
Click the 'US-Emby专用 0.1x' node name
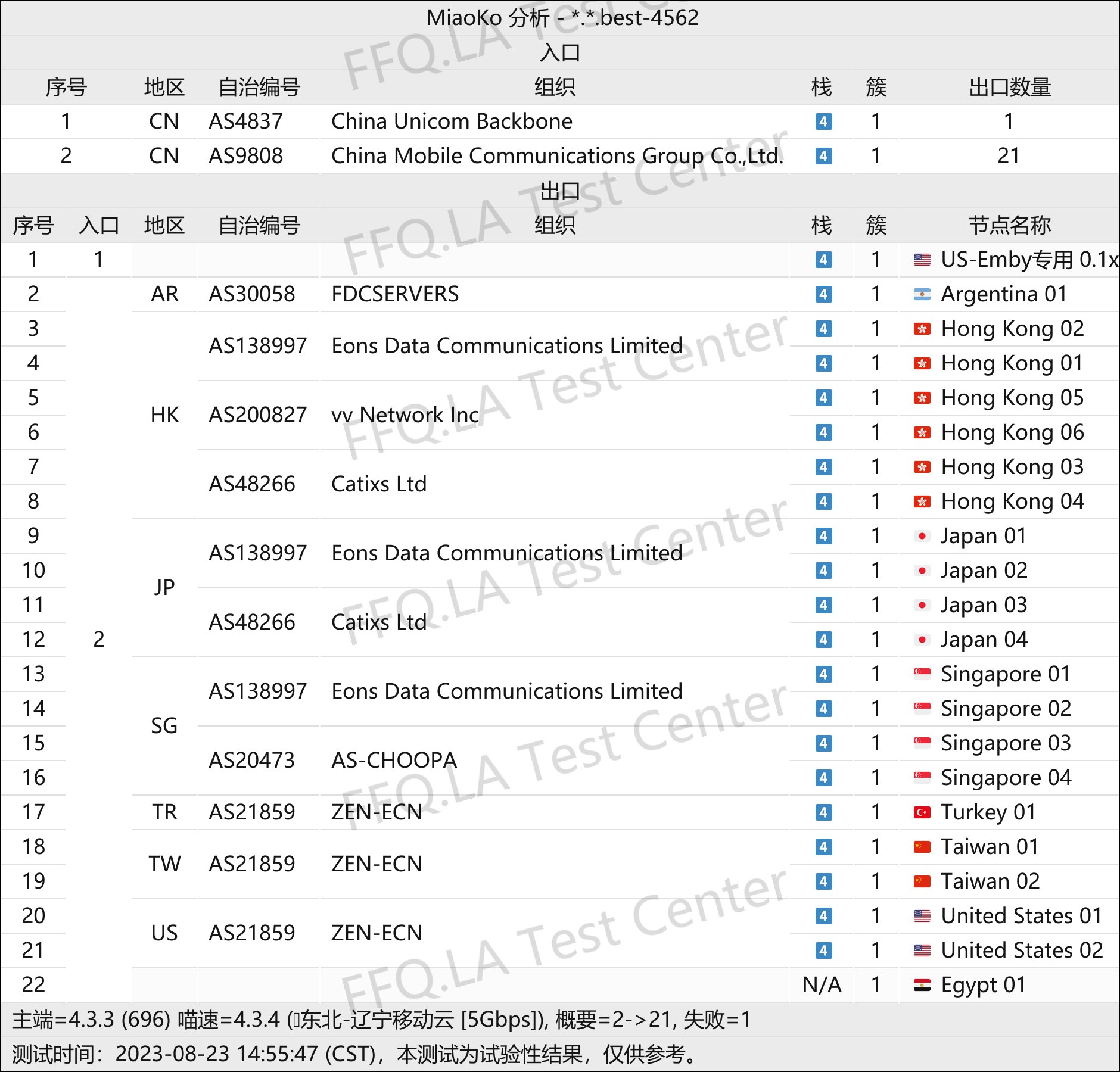coord(1029,260)
